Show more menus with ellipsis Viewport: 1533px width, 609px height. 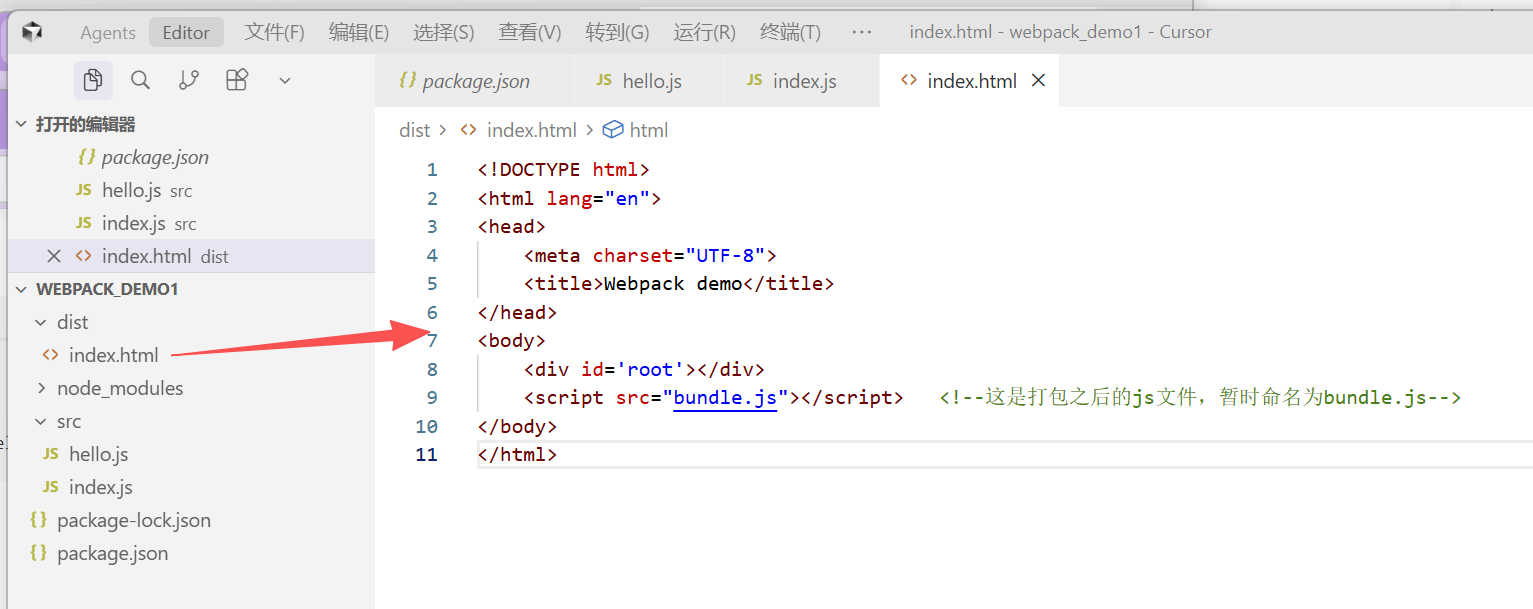(861, 32)
